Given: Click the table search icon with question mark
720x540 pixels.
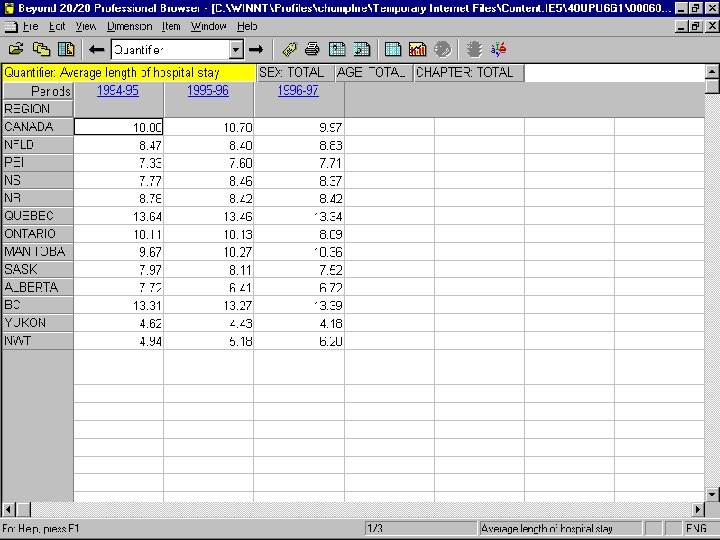Looking at the screenshot, I should tap(337, 49).
